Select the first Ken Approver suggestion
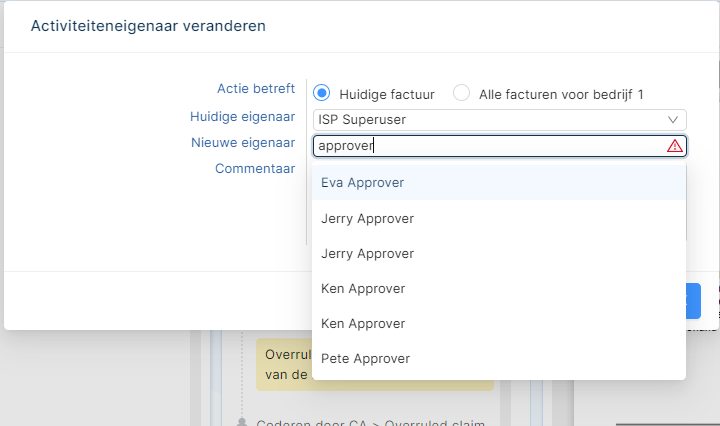Viewport: 720px width, 426px height. point(363,288)
